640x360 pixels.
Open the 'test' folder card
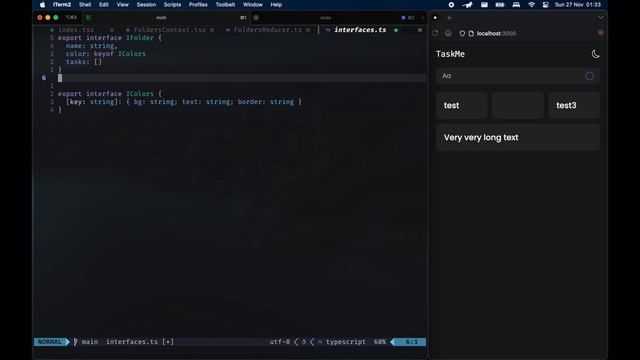[x=462, y=105]
